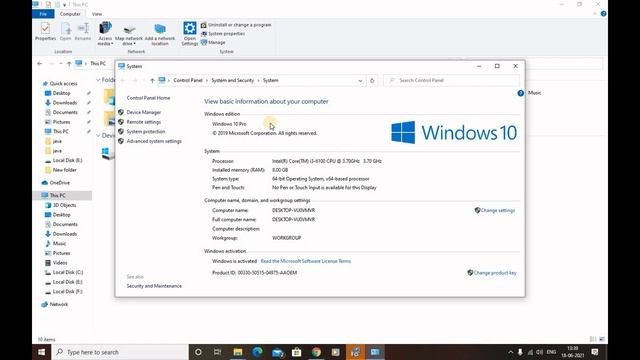Open New folder in Quick access
The height and width of the screenshot is (360, 640).
click(64, 170)
